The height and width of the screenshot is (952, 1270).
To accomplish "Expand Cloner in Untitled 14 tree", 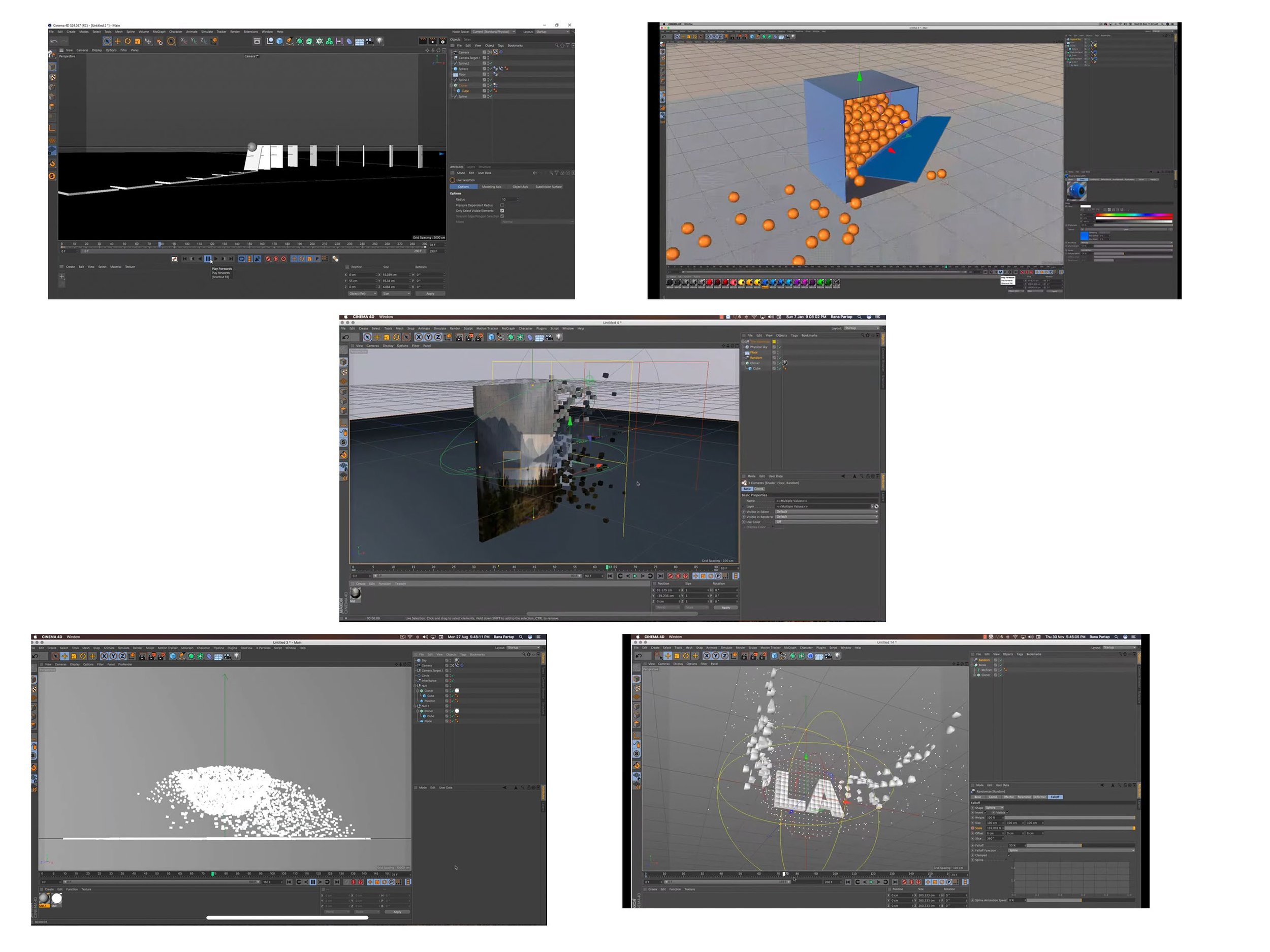I will pos(974,675).
